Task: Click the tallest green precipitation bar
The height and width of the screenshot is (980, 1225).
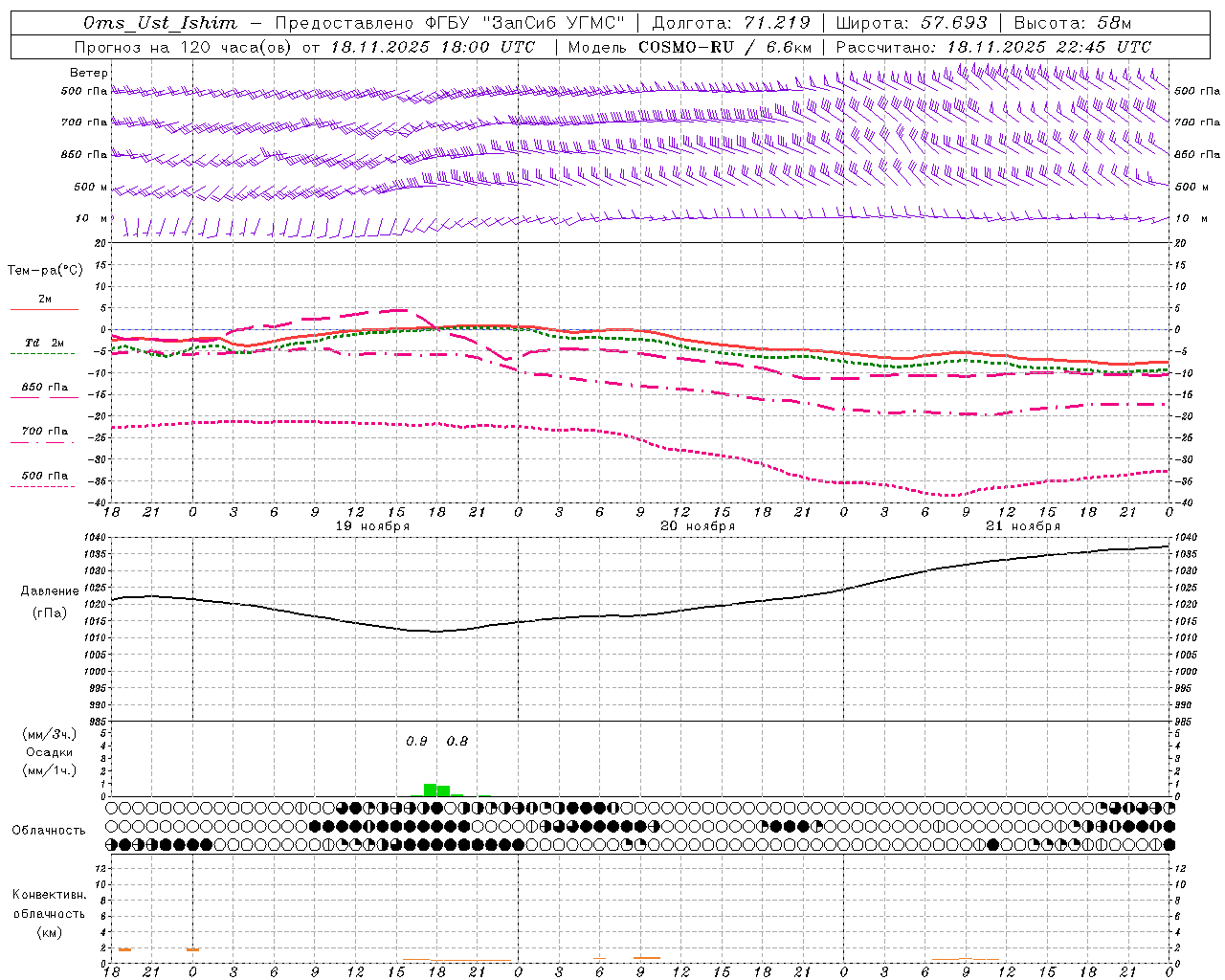Action: click(430, 790)
